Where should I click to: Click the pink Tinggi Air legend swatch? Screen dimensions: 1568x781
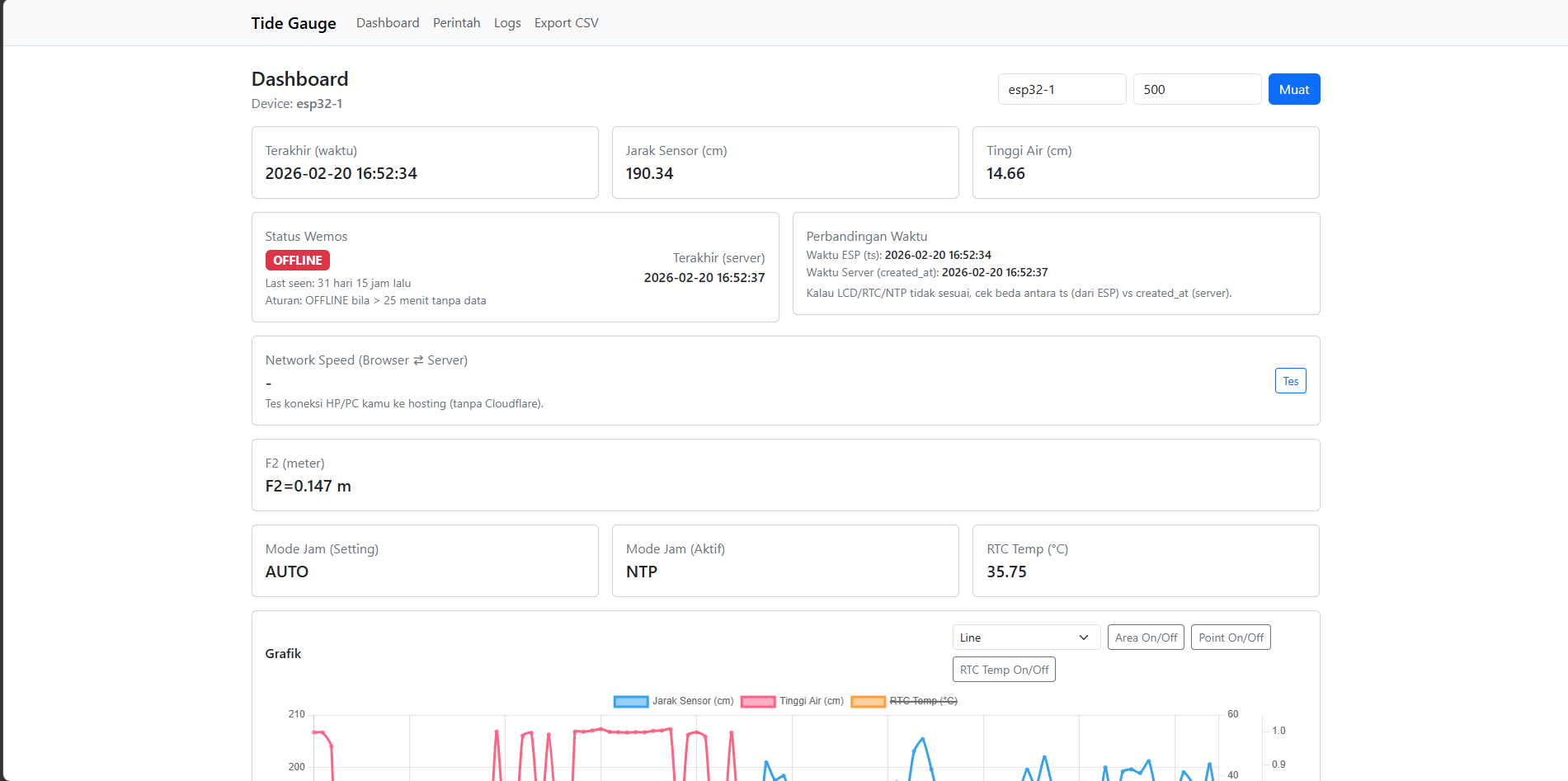(758, 702)
